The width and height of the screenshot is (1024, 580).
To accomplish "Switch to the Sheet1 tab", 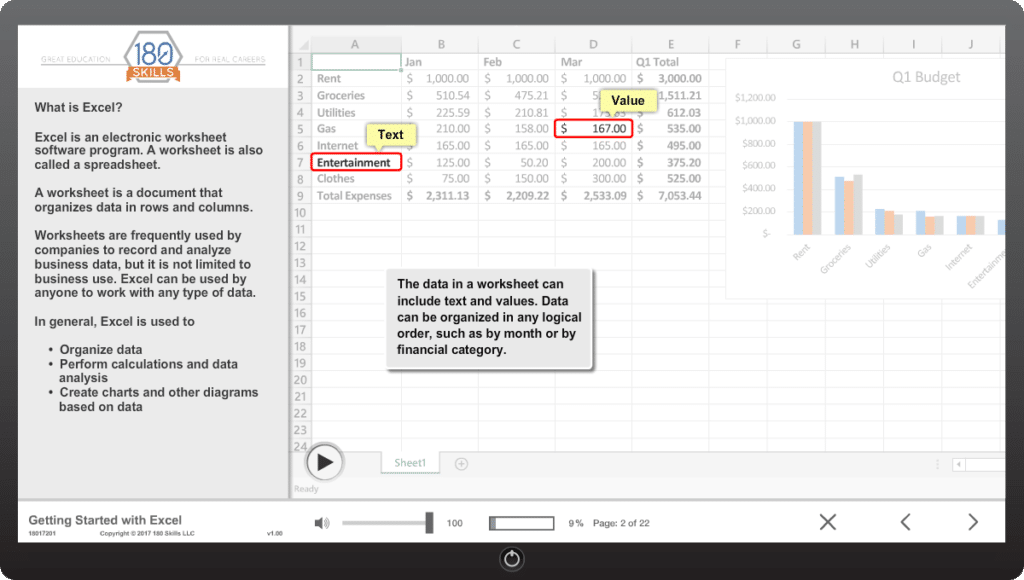I will (410, 463).
